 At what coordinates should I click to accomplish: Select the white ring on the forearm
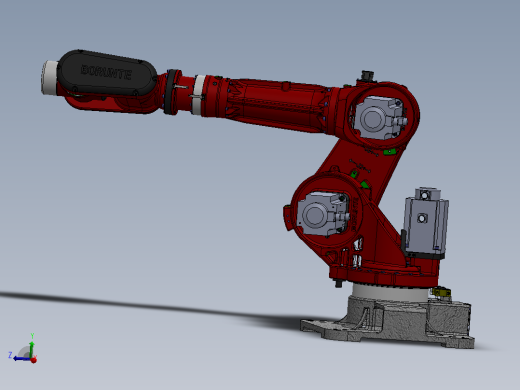(199, 95)
